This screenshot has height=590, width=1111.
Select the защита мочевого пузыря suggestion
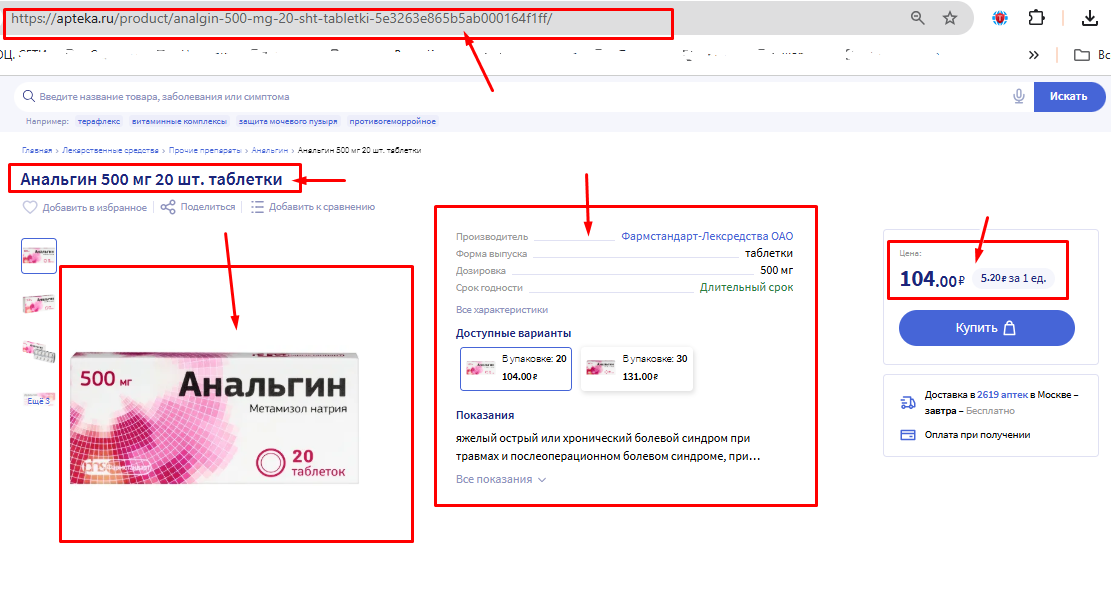[288, 121]
